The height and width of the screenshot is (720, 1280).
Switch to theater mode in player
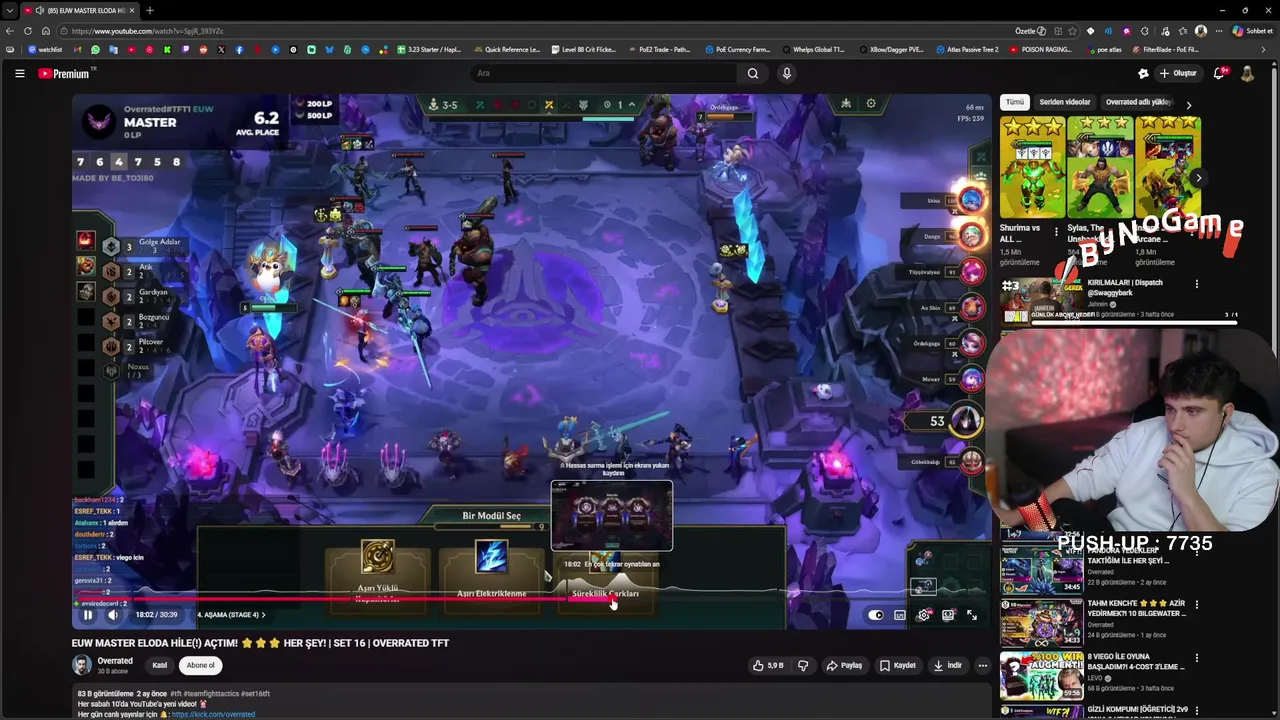(x=948, y=615)
